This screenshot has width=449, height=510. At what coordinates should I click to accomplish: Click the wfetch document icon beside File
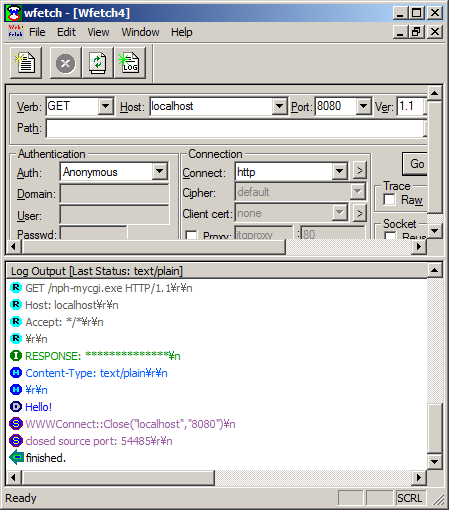(15, 32)
